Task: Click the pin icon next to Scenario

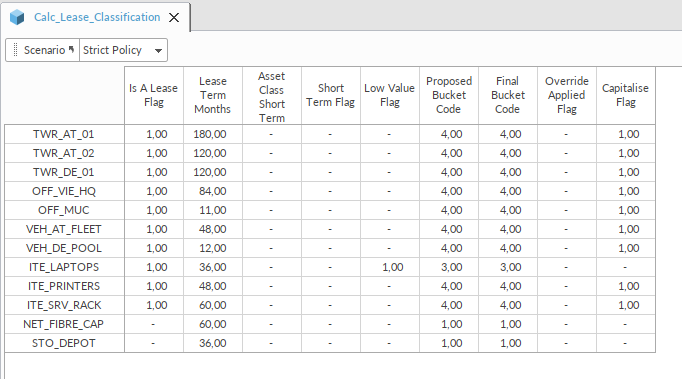Action: [71, 49]
